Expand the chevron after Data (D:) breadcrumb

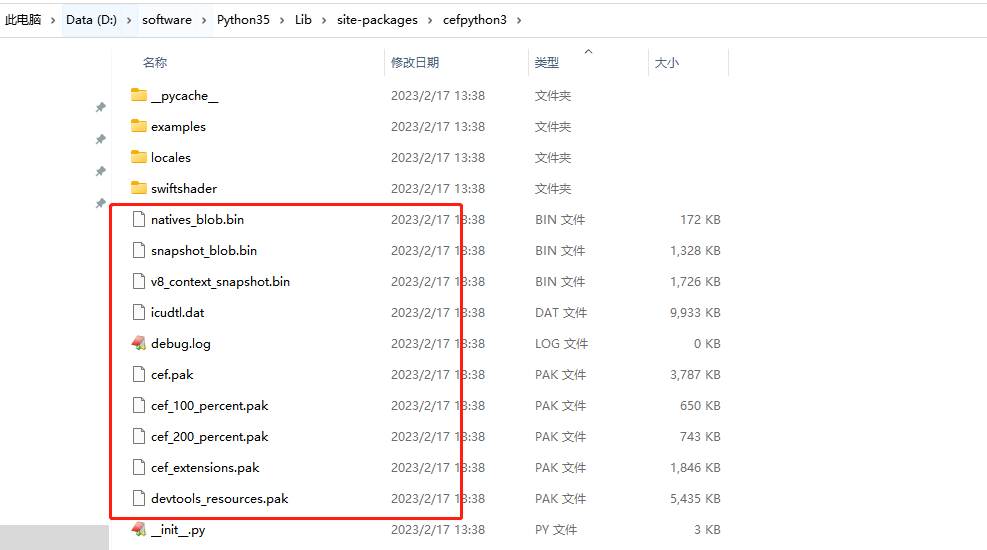tap(129, 20)
